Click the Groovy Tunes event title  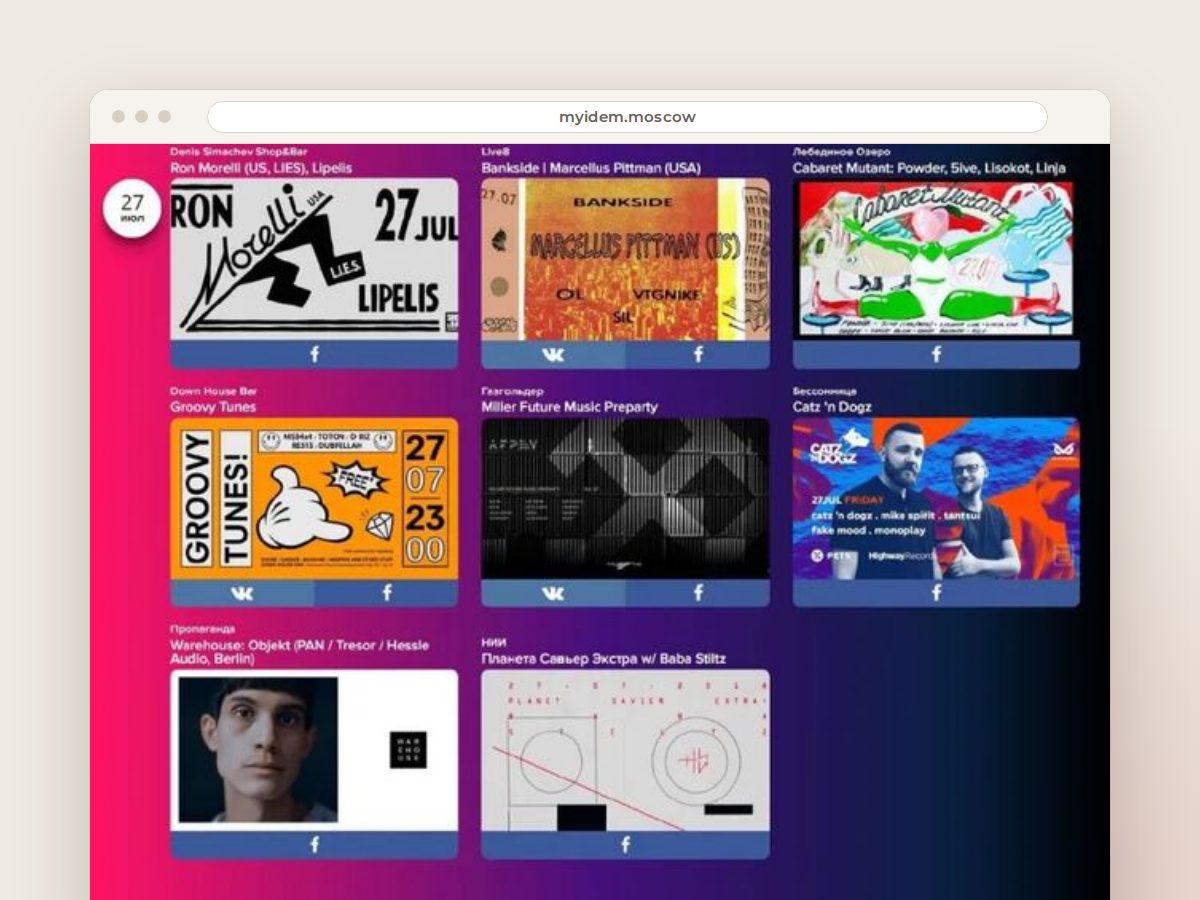pos(213,407)
